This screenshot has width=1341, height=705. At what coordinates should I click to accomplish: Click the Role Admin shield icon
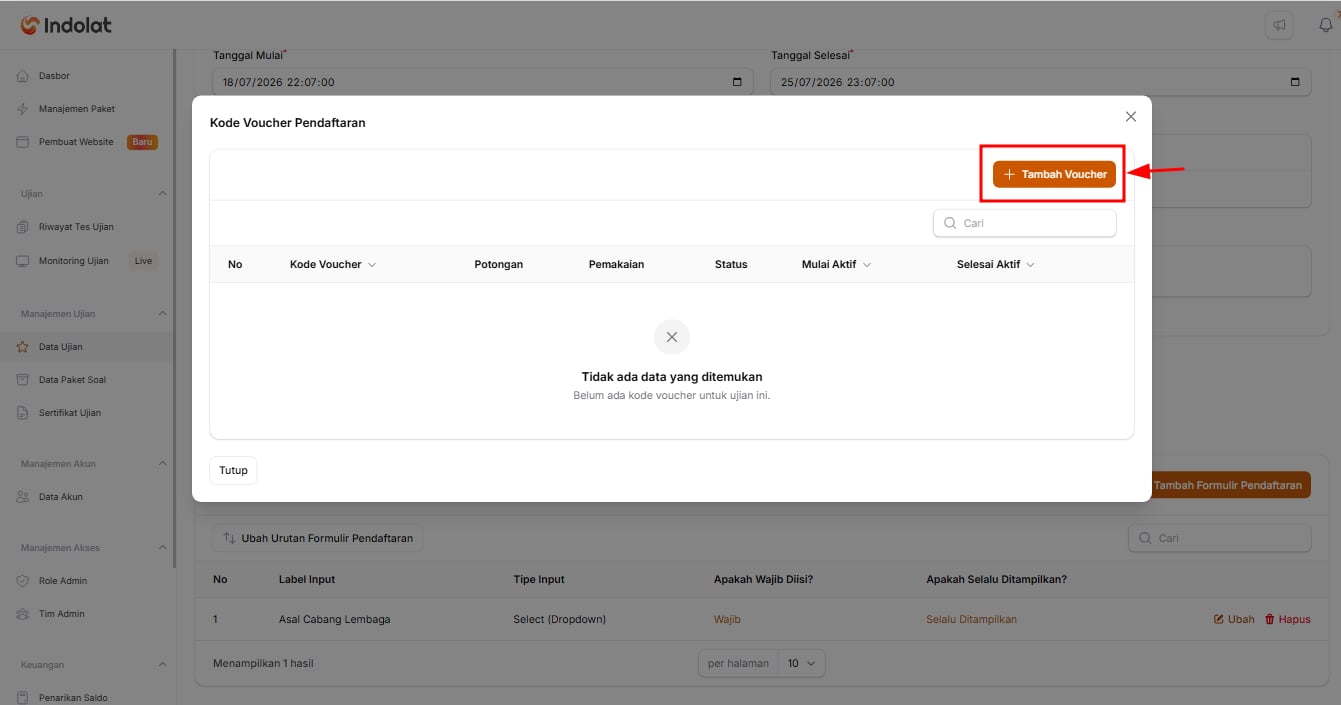click(22, 581)
